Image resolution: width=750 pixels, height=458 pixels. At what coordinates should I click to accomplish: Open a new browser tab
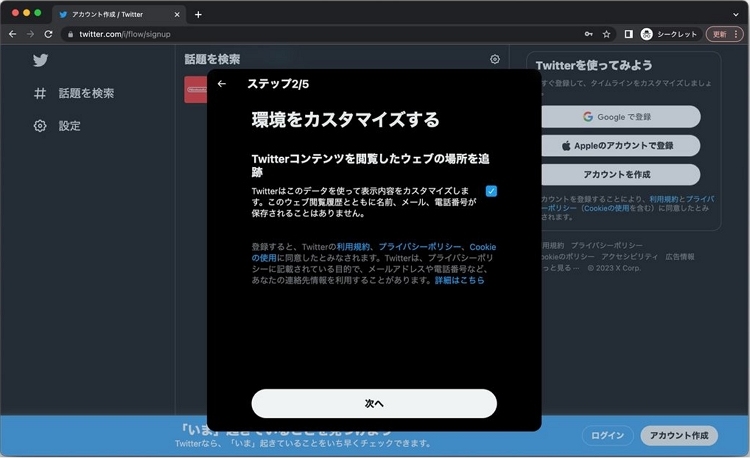coord(198,14)
